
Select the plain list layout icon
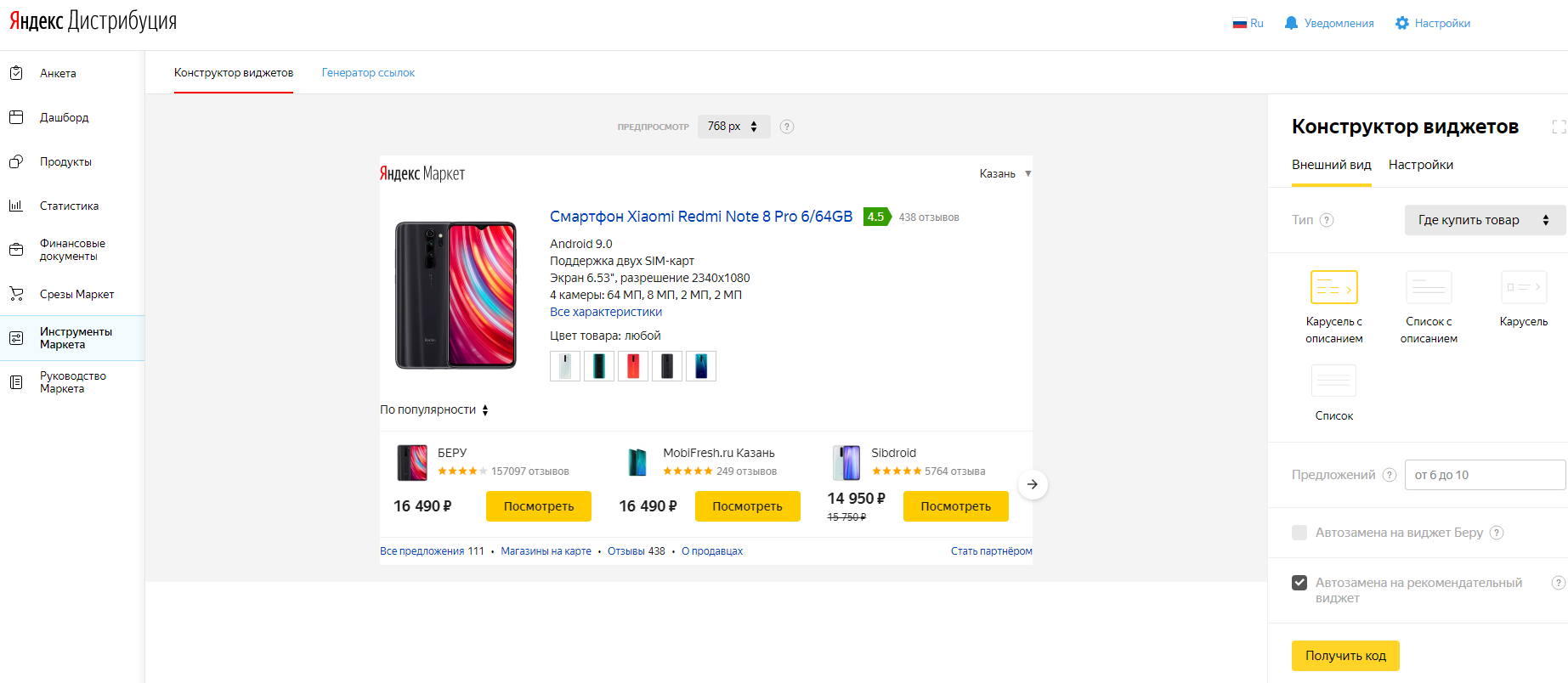[x=1333, y=381]
